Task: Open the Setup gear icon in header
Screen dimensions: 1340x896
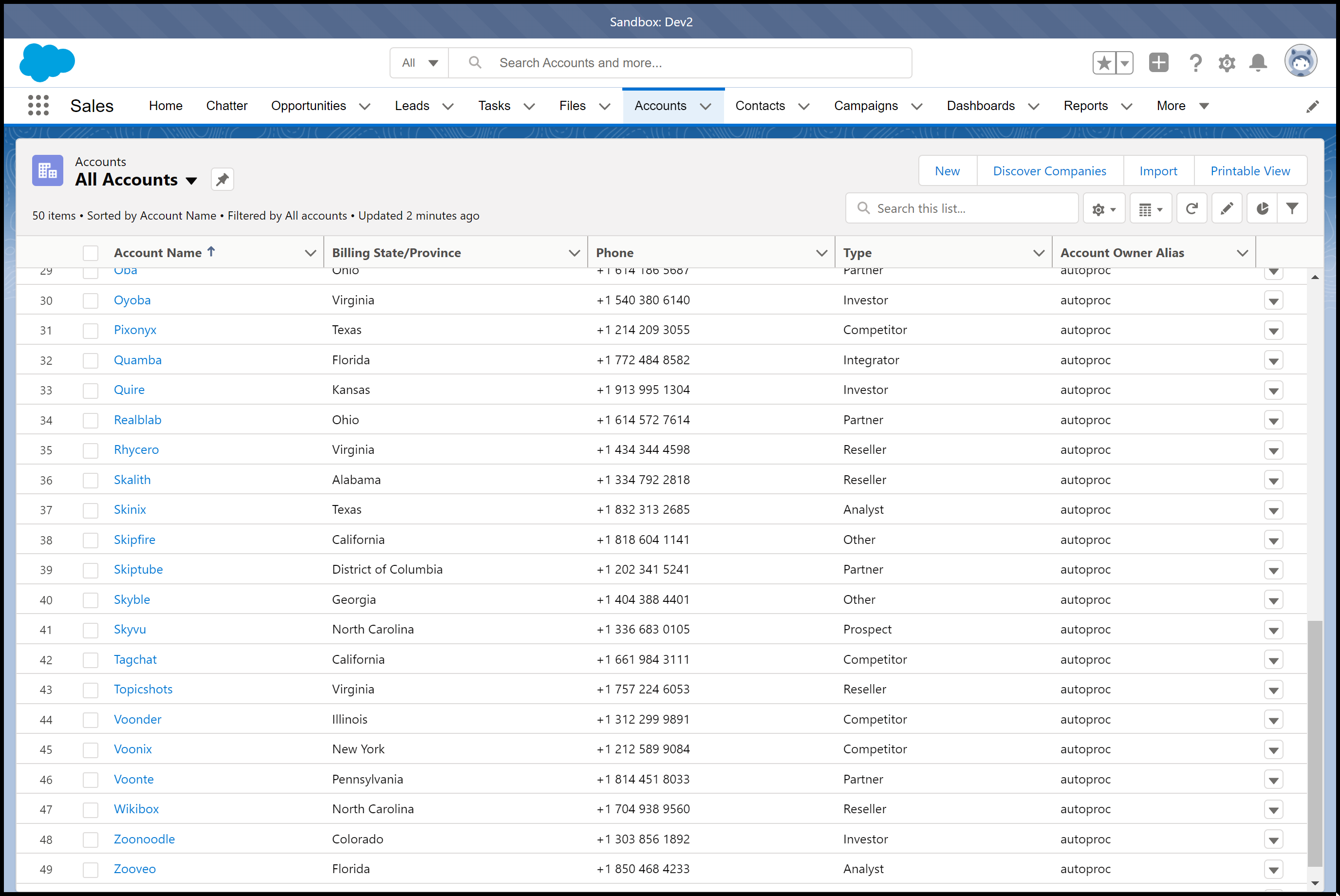Action: pyautogui.click(x=1226, y=63)
